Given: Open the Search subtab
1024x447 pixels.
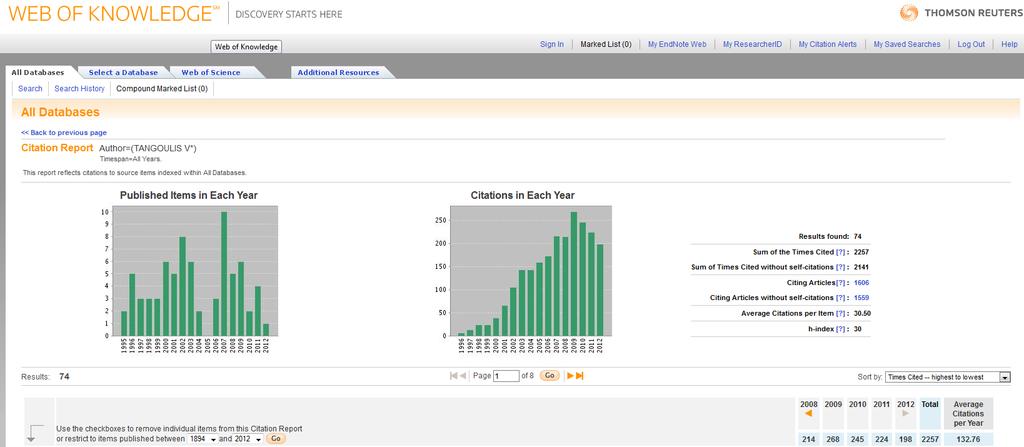Looking at the screenshot, I should tap(30, 88).
